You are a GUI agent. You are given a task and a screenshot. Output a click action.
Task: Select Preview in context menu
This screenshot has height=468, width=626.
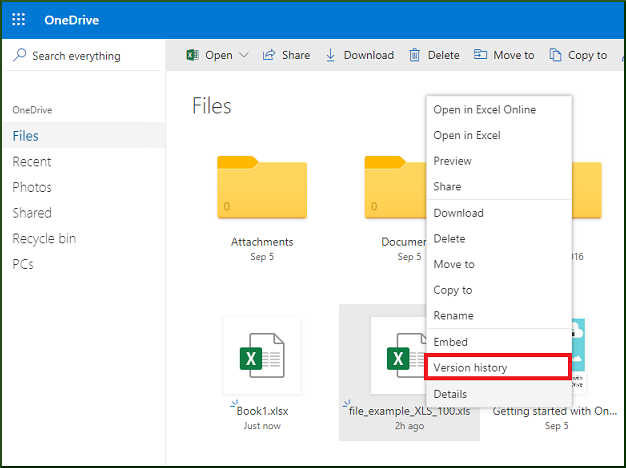(499, 161)
